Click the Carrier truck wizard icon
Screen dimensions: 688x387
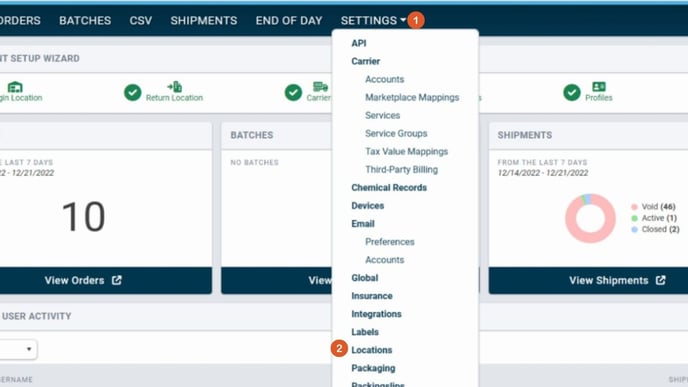[320, 86]
